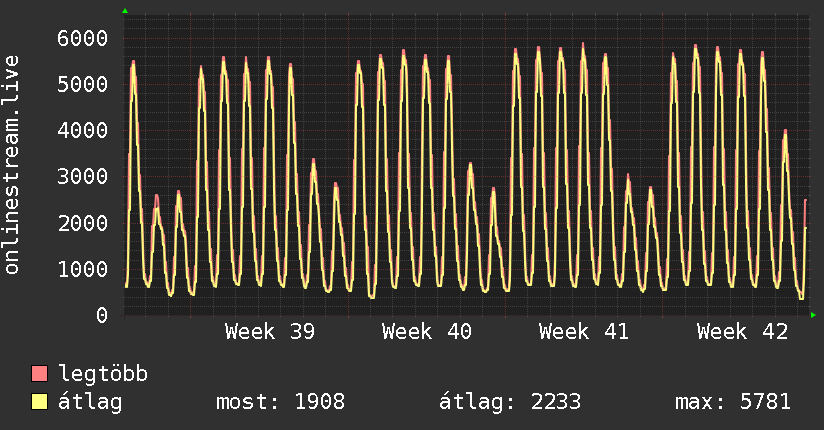Click the 4000 Y-axis label

click(x=79, y=131)
